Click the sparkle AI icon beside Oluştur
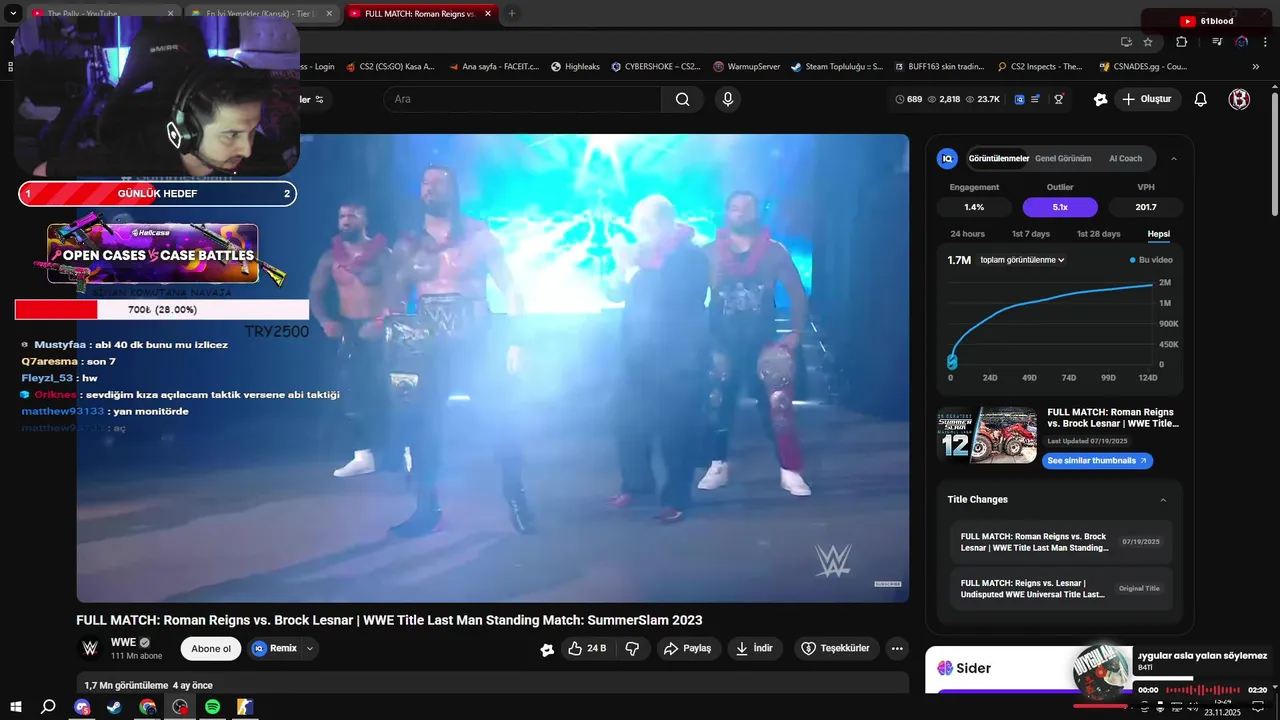This screenshot has width=1280, height=720. tap(1101, 99)
